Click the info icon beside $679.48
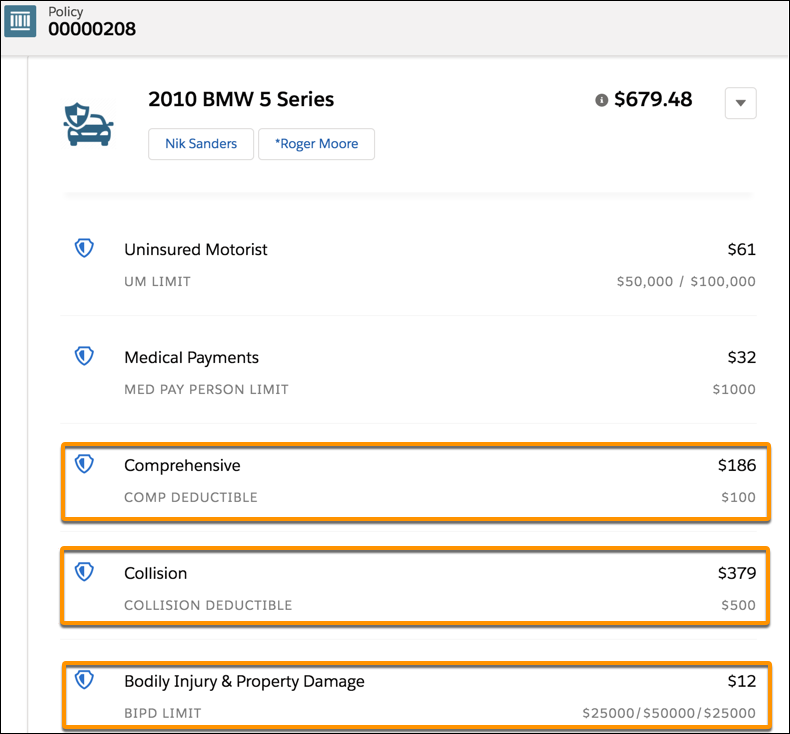This screenshot has width=790, height=734. pos(602,100)
